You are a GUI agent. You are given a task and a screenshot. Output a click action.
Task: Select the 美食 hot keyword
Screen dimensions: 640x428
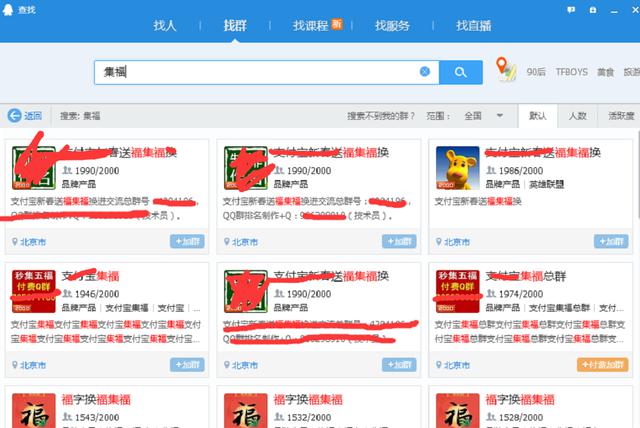(605, 72)
